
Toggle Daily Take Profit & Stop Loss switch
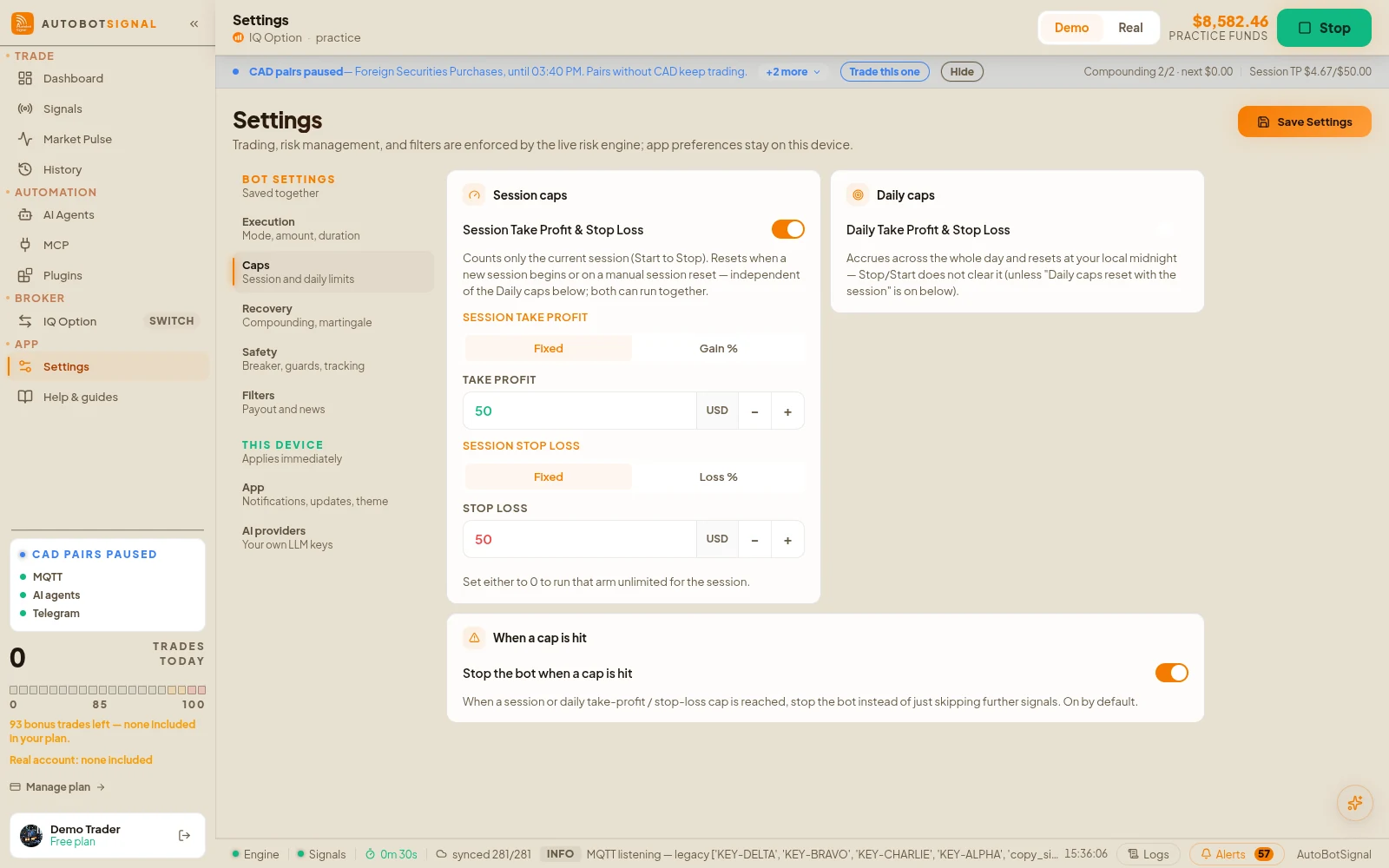click(x=1172, y=229)
